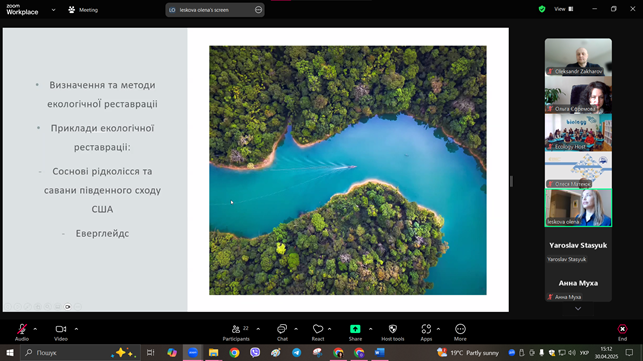Image resolution: width=643 pixels, height=361 pixels.
Task: Click text Соснові рідколісся та
Action: point(102,171)
